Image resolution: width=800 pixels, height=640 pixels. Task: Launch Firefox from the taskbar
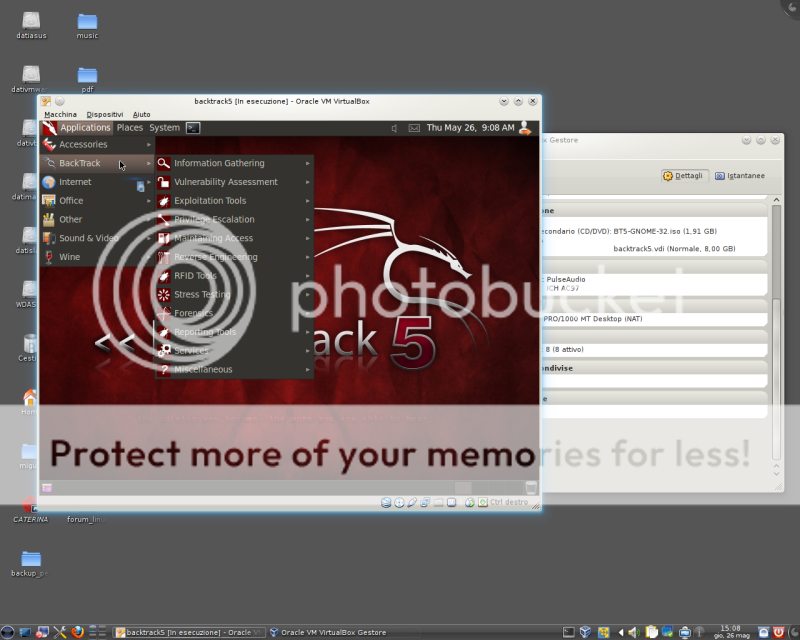pos(78,633)
